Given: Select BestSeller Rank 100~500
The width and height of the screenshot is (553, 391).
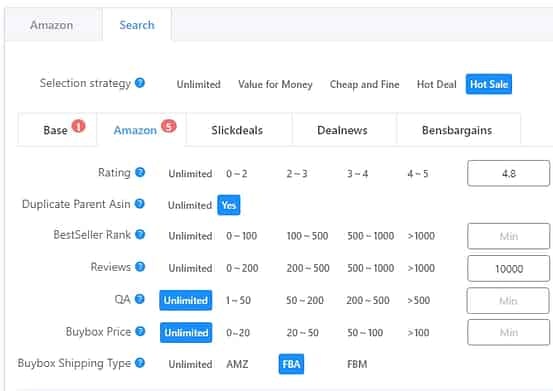Looking at the screenshot, I should 307,236.
